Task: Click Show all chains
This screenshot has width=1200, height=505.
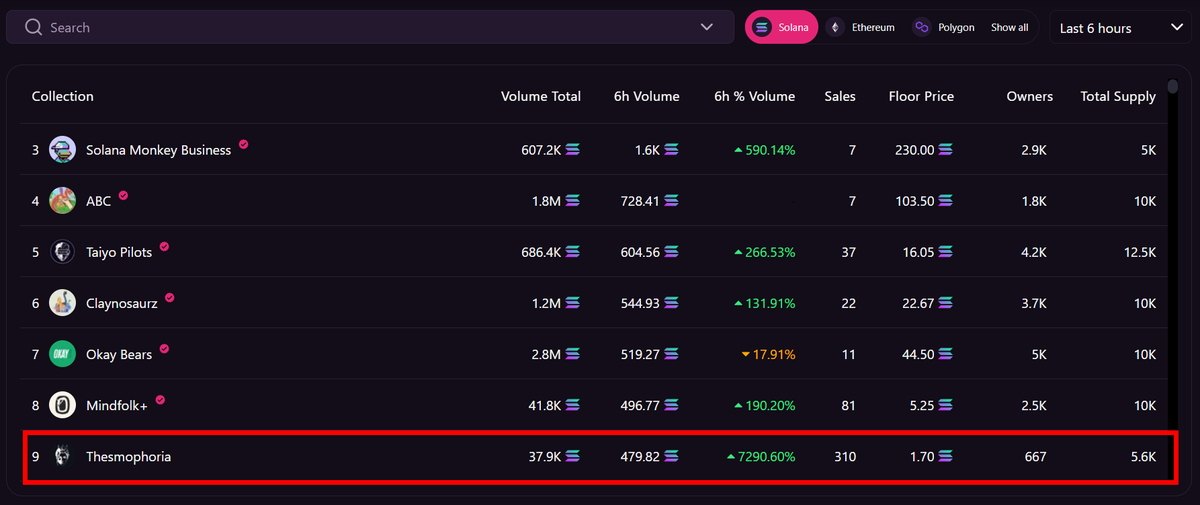Action: [x=1009, y=28]
